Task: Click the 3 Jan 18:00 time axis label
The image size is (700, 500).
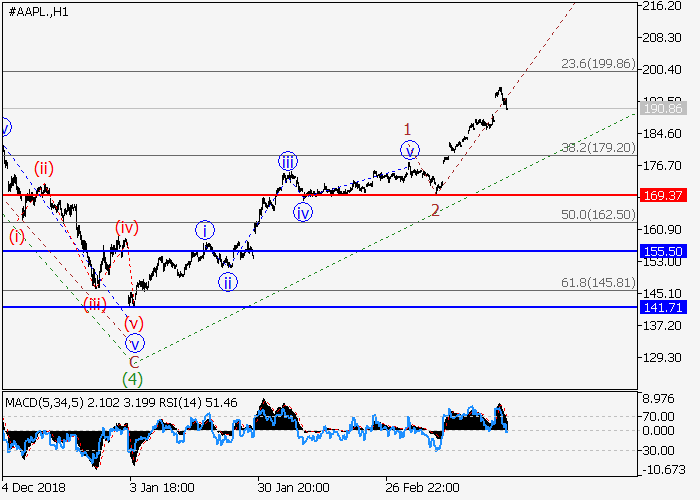Action: pos(162,488)
